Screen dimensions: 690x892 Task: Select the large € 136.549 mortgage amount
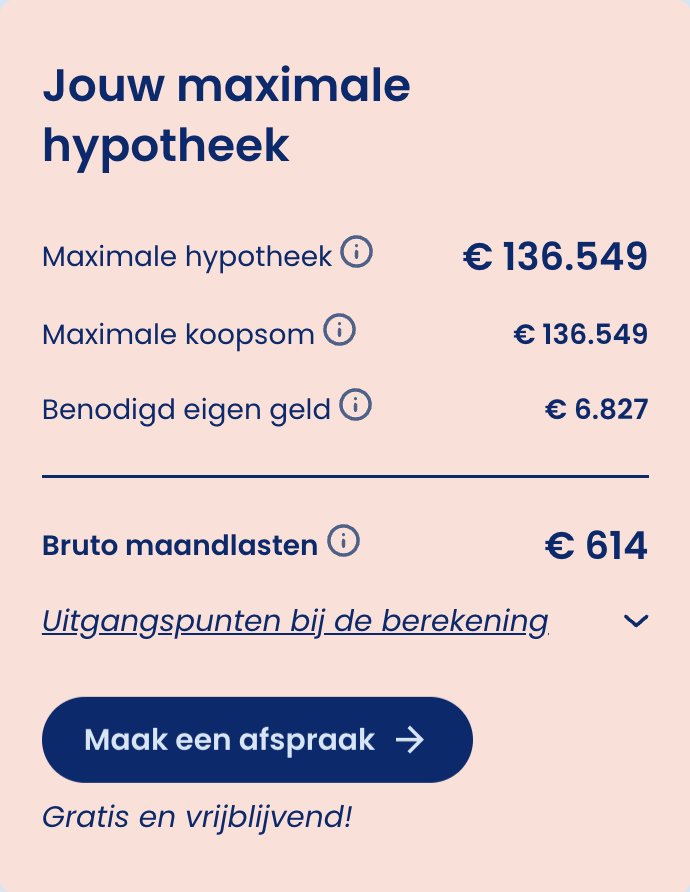tap(555, 257)
